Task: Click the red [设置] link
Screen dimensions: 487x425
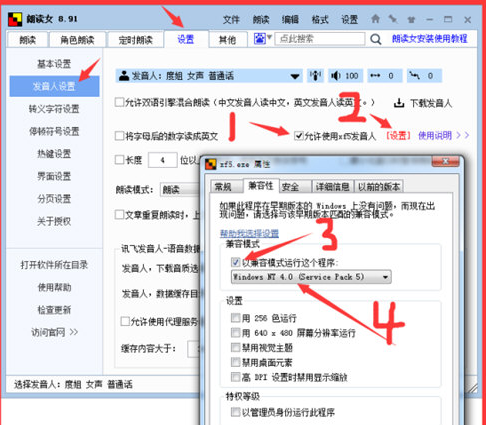Action: pyautogui.click(x=398, y=136)
